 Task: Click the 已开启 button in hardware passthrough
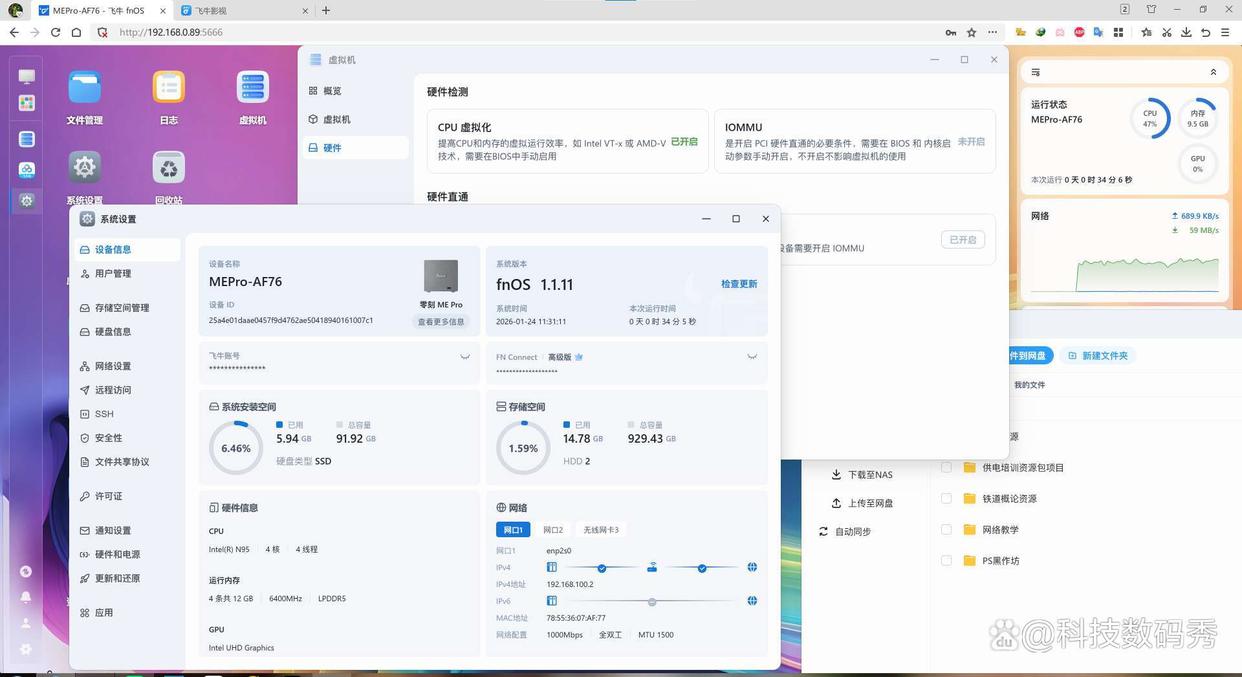[963, 240]
